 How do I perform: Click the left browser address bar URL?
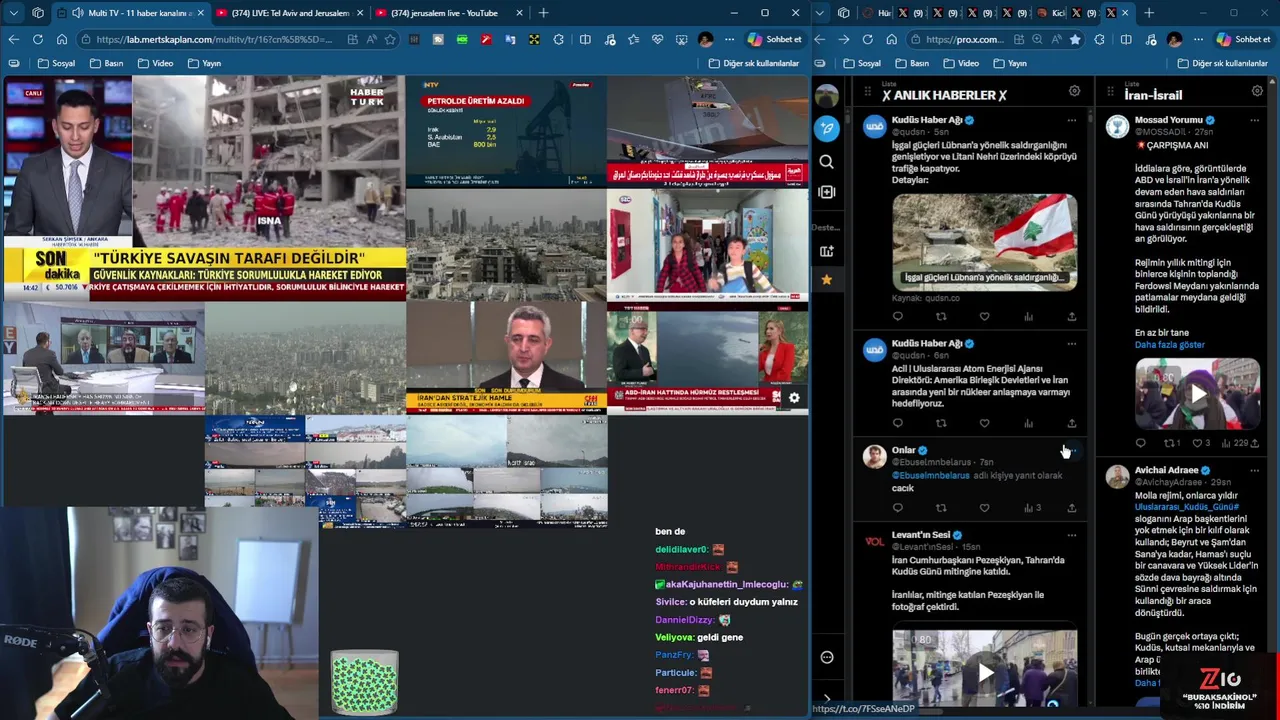(214, 39)
